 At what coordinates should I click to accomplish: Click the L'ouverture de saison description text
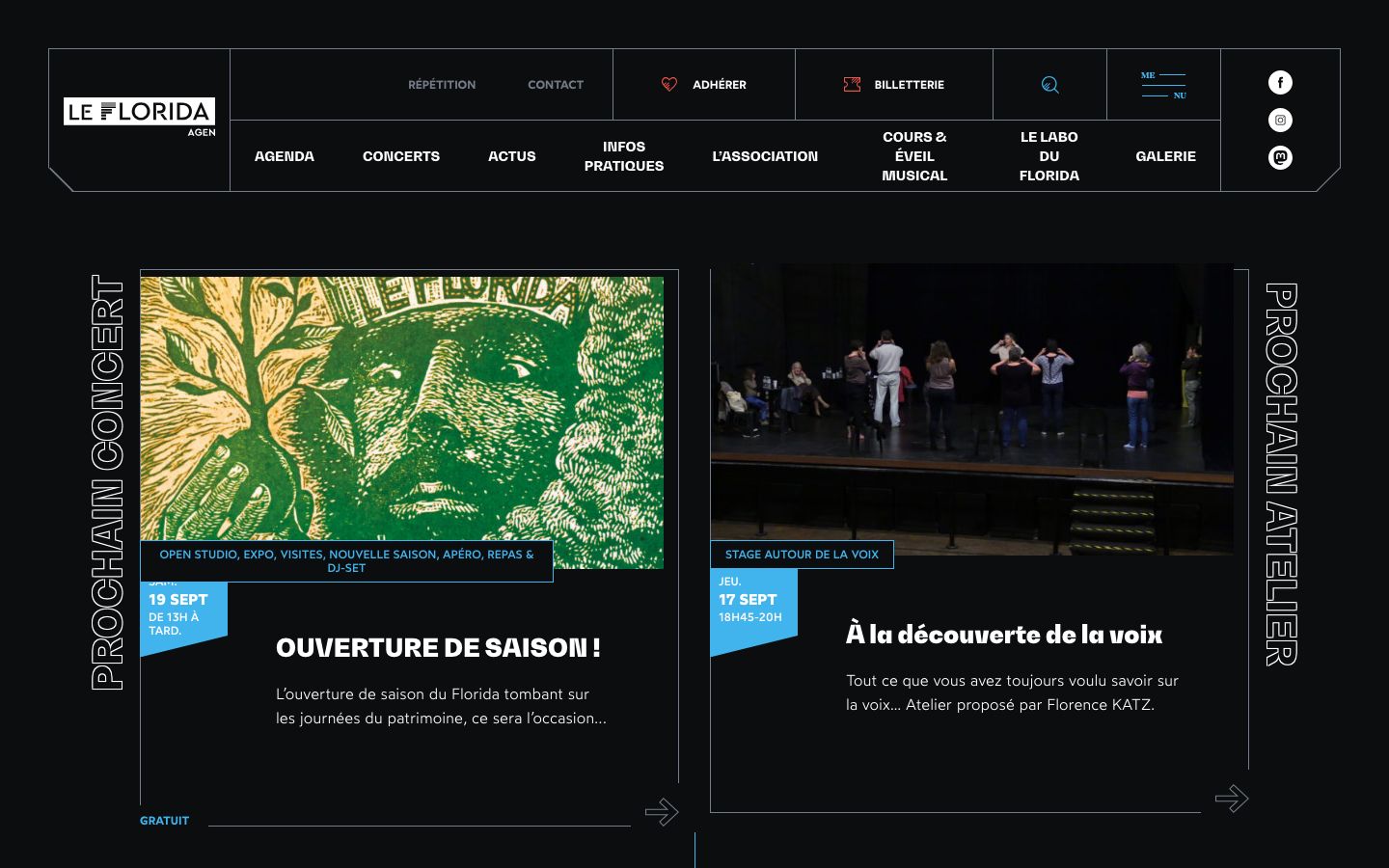pyautogui.click(x=441, y=706)
